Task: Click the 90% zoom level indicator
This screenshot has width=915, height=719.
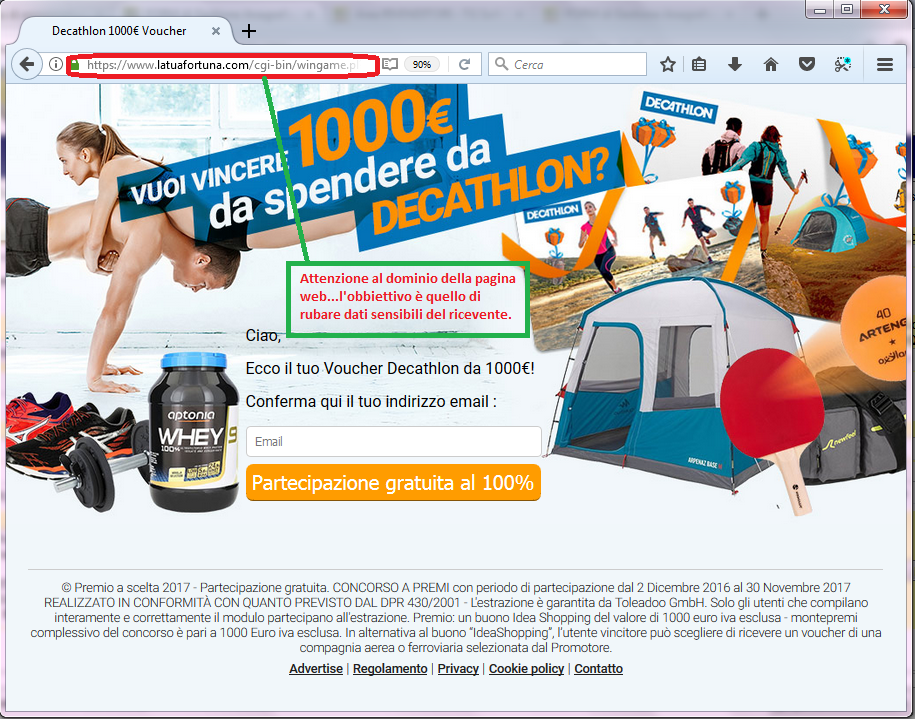Action: tap(422, 64)
